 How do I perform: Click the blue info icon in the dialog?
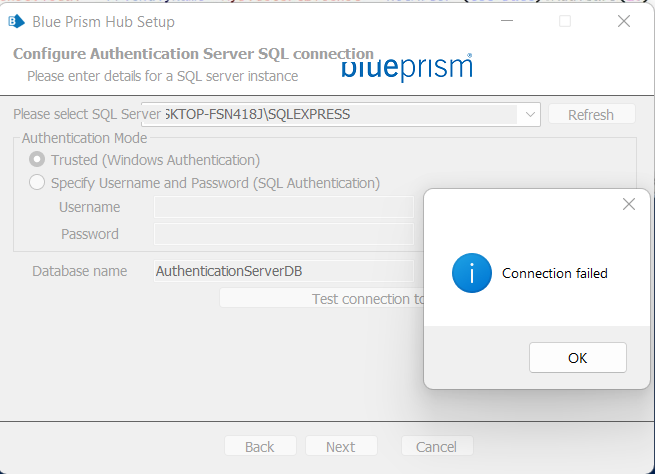click(472, 273)
